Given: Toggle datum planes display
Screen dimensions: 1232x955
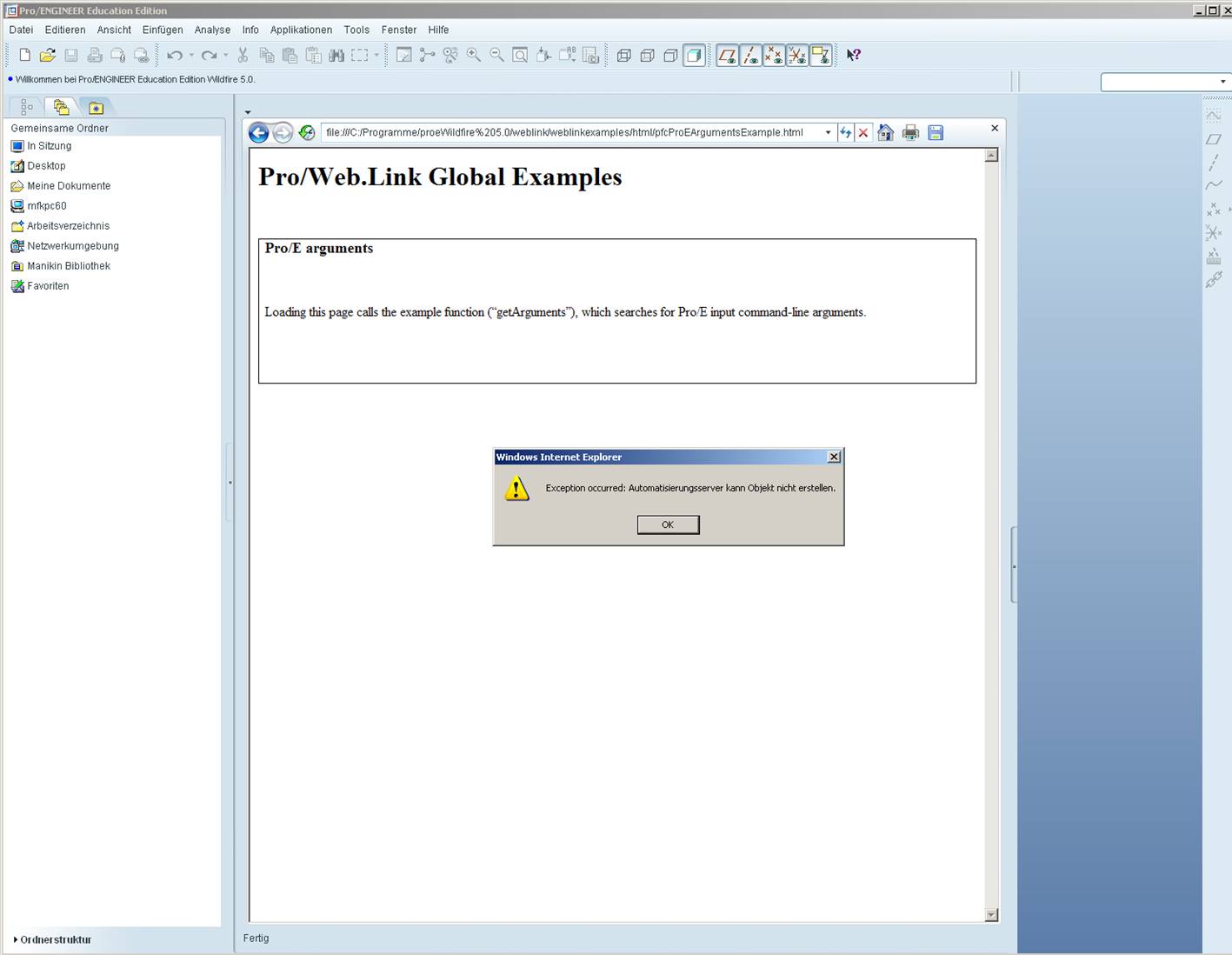Looking at the screenshot, I should [x=727, y=55].
